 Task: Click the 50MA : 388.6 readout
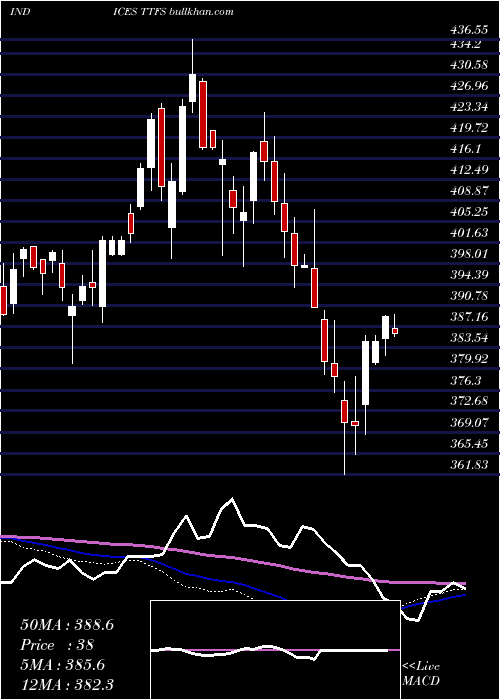tap(67, 625)
